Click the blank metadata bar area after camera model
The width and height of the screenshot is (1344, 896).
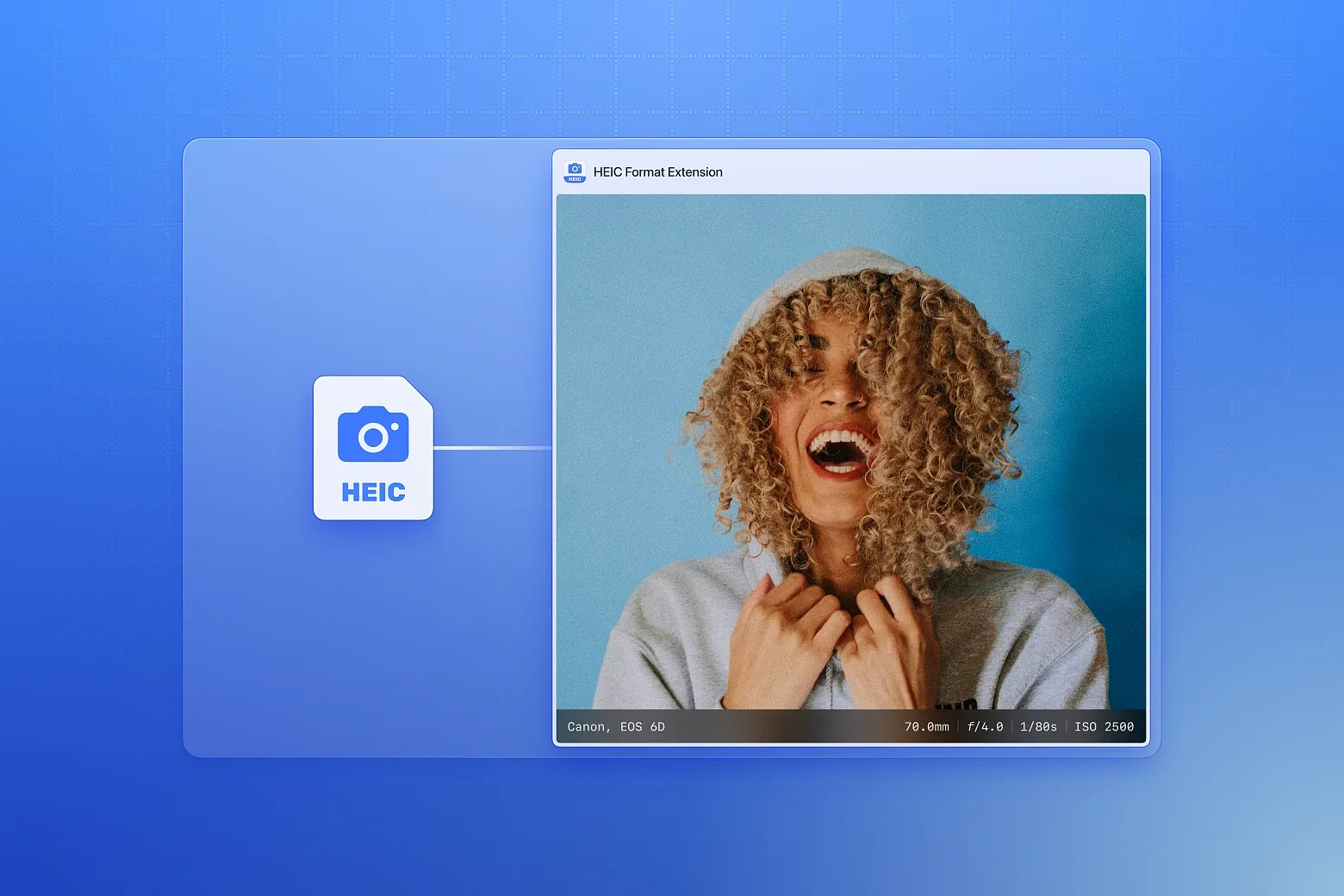[775, 727]
